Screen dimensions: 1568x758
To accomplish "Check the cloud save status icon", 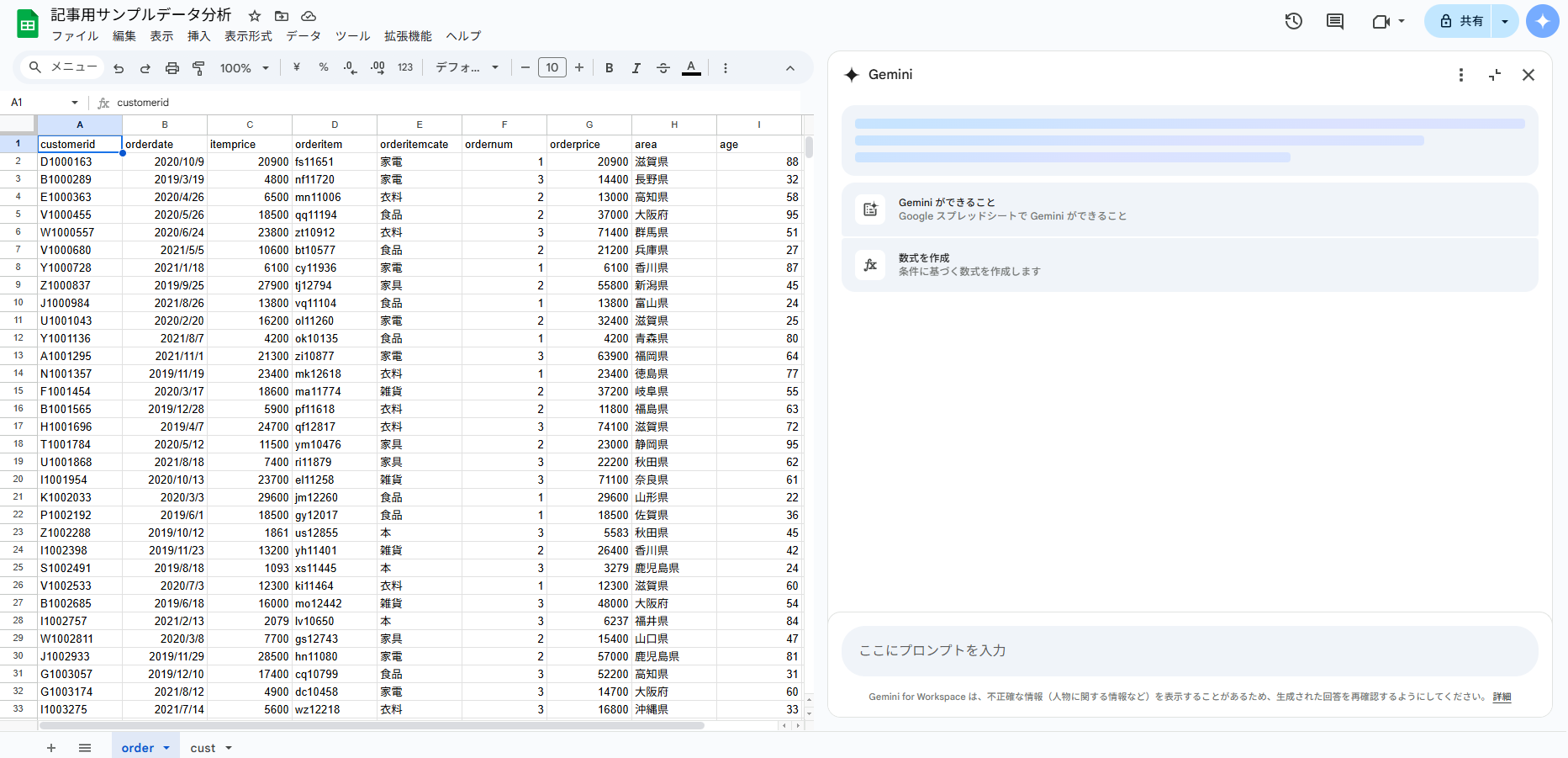I will pyautogui.click(x=309, y=16).
